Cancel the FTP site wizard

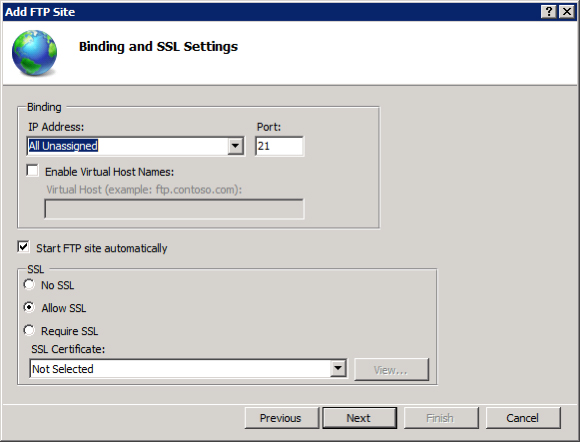coord(523,418)
